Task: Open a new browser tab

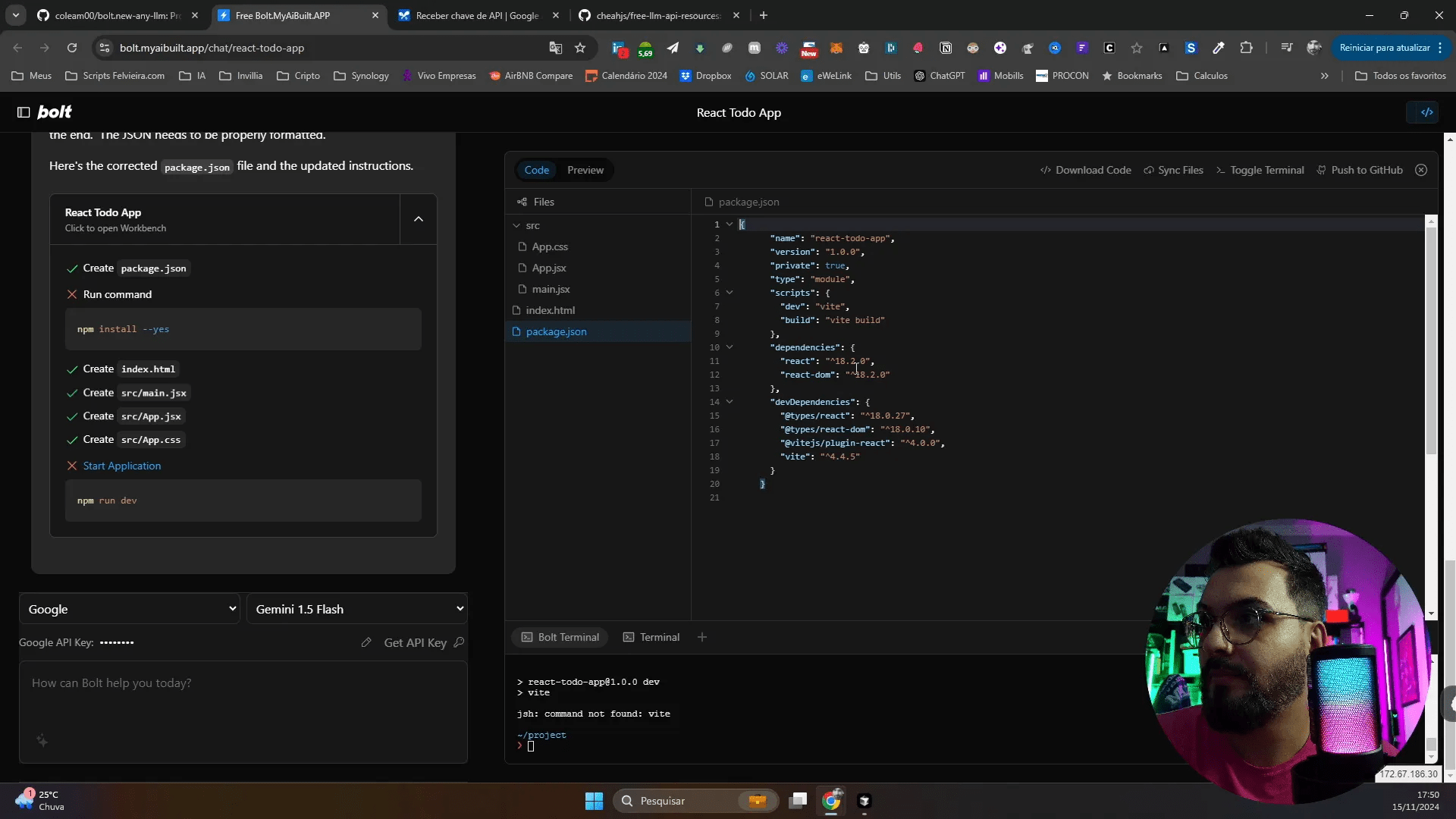Action: (x=764, y=15)
